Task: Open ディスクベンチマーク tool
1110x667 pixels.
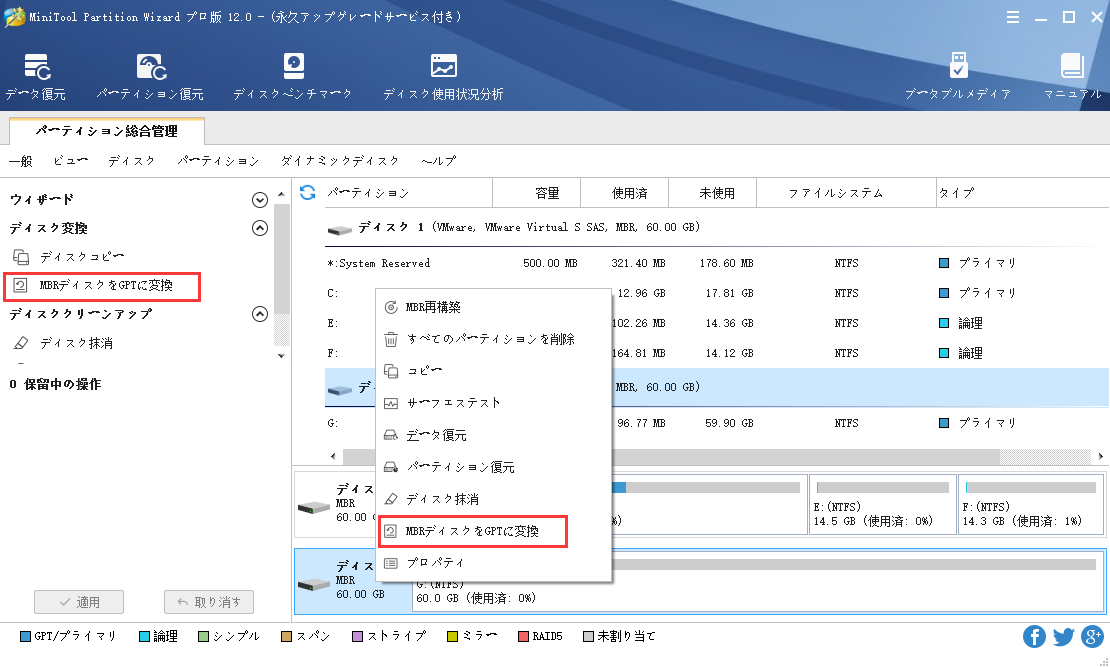Action: click(292, 76)
